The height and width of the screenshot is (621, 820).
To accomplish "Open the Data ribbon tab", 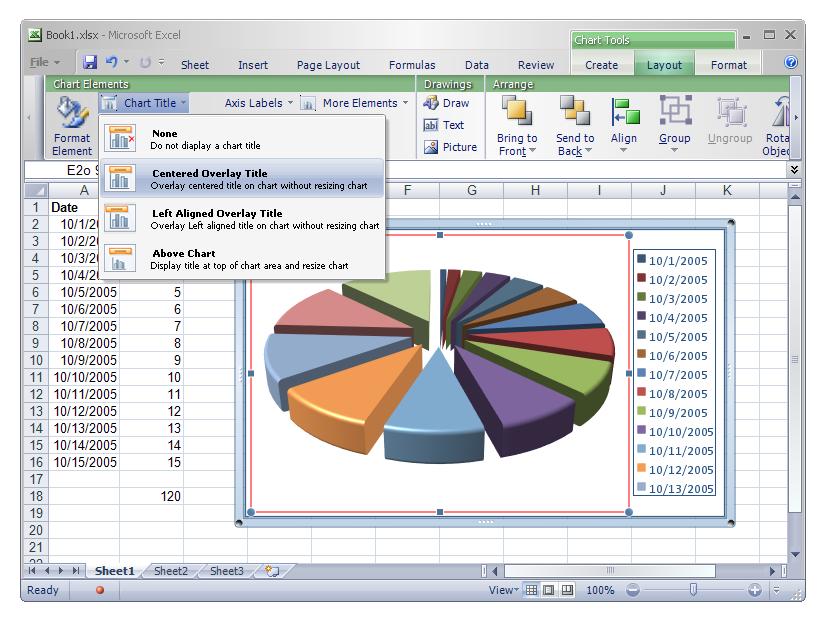I will pyautogui.click(x=477, y=65).
